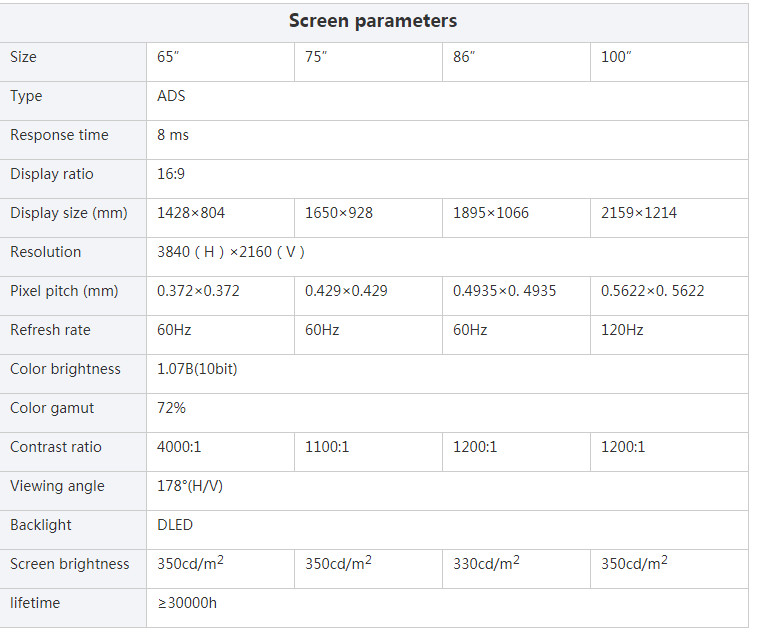Click the 3840 (H) ×2160 (V) resolution value

(231, 252)
